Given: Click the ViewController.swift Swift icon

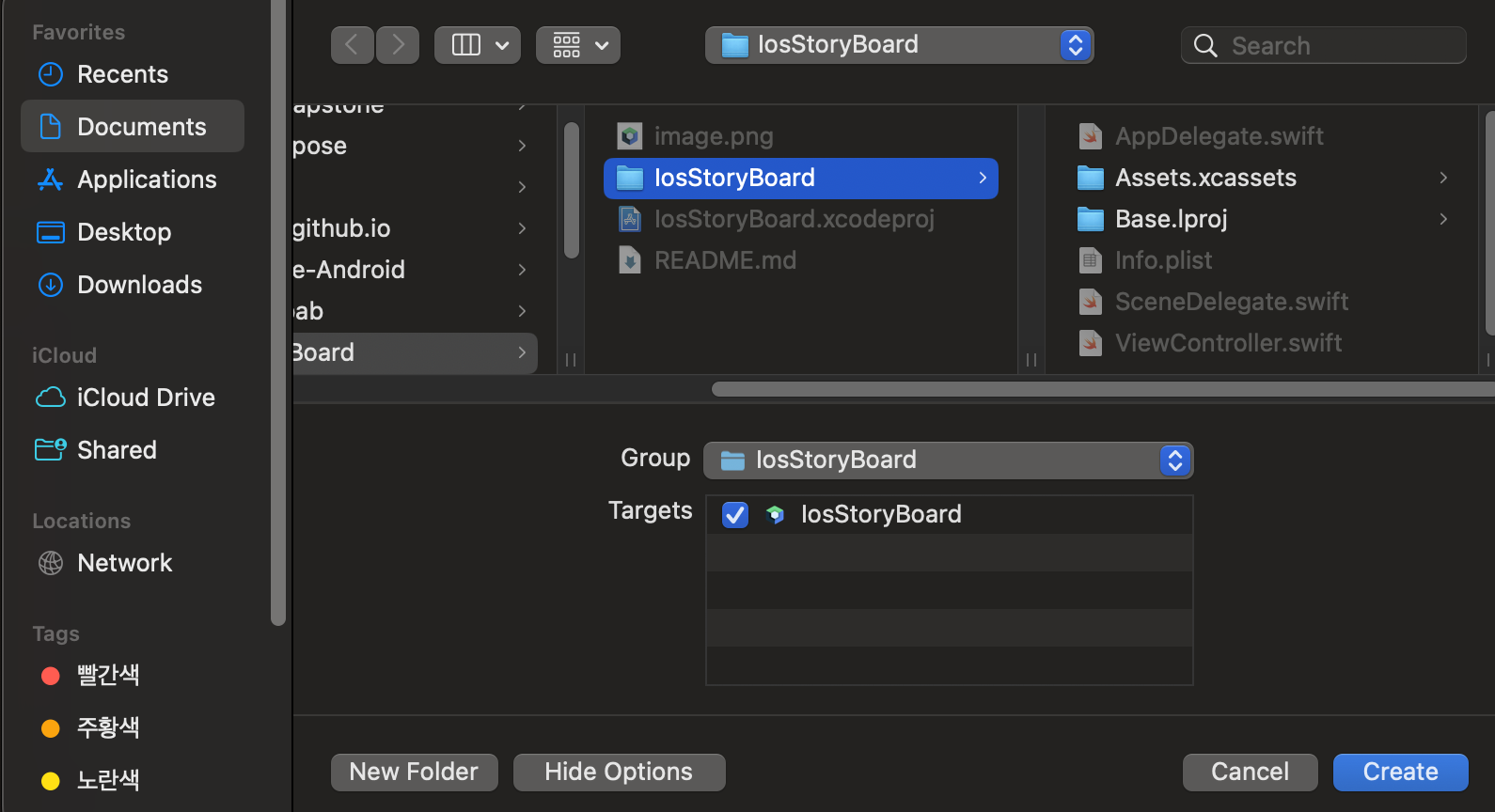Looking at the screenshot, I should tap(1091, 343).
